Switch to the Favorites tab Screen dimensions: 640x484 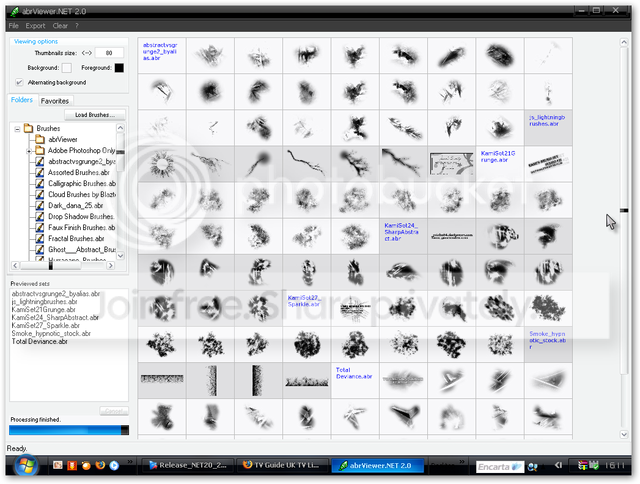point(55,101)
